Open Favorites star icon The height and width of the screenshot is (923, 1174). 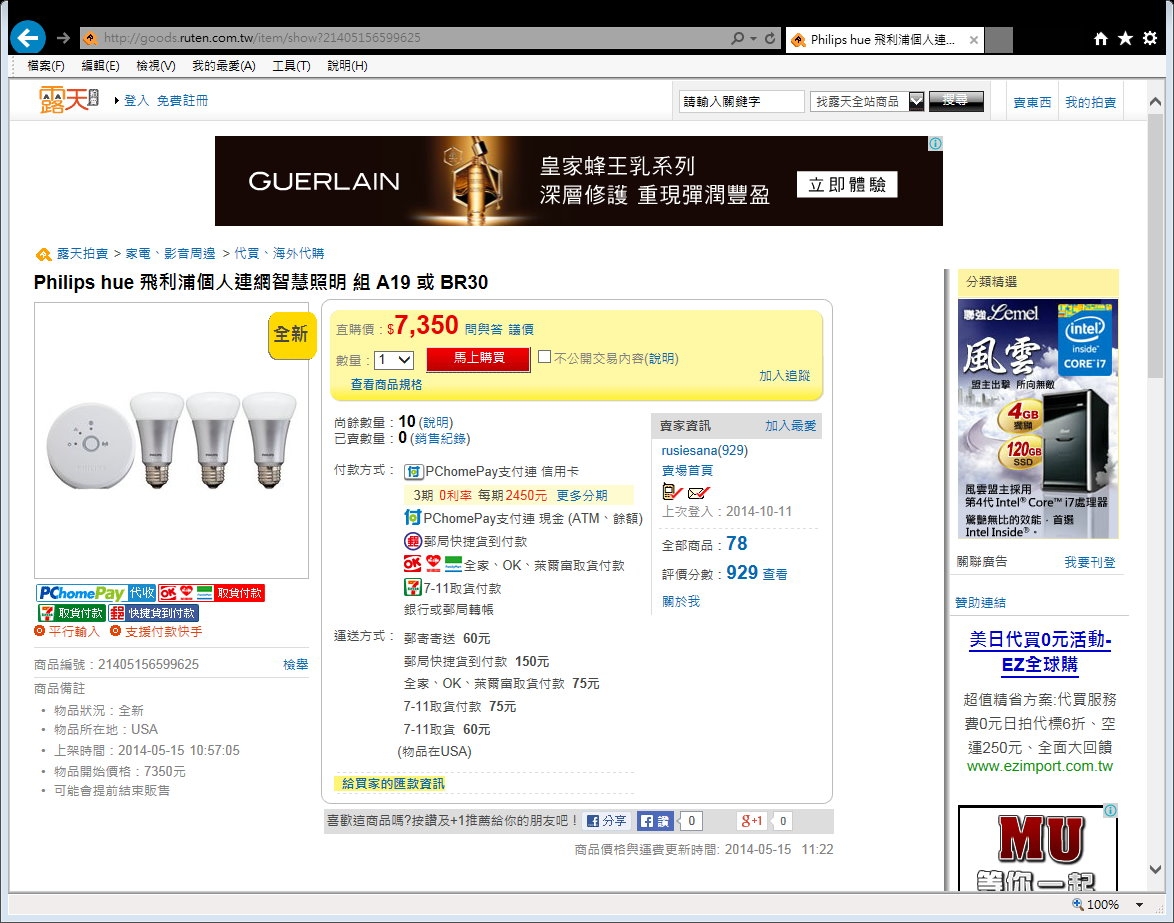pyautogui.click(x=1125, y=38)
